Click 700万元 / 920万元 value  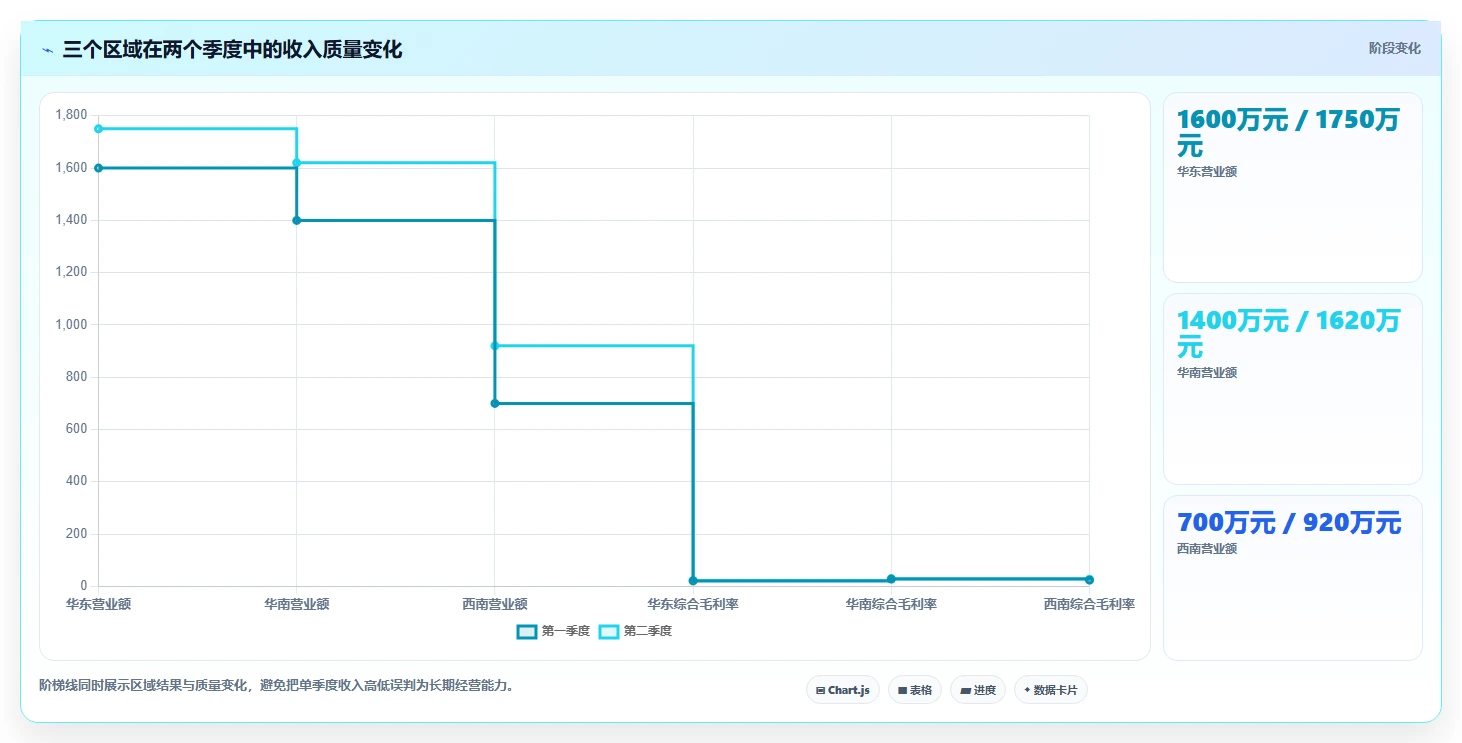pyautogui.click(x=1289, y=522)
